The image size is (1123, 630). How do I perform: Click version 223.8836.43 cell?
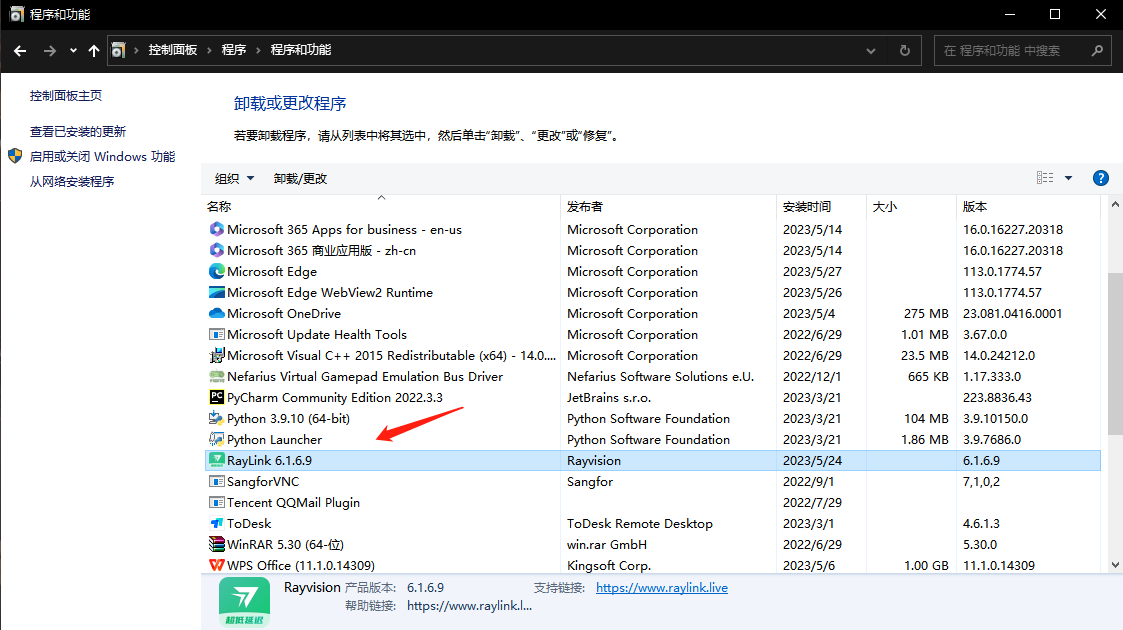[997, 397]
